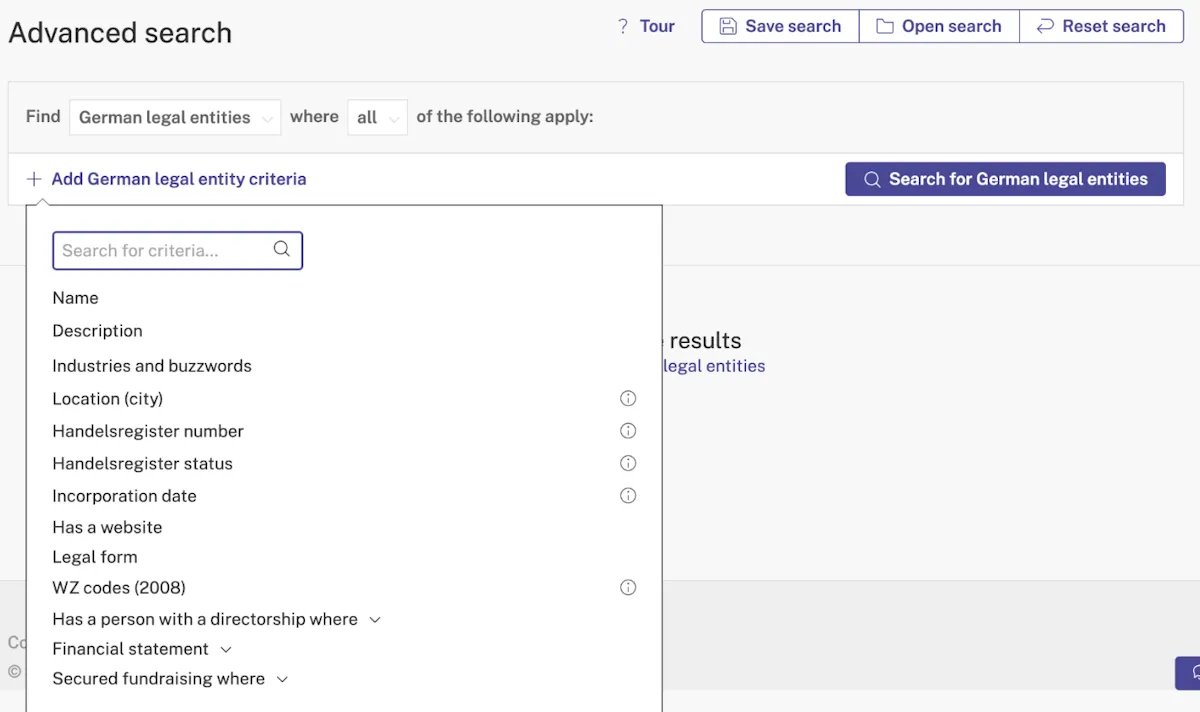Click Add German legal entity criteria
The image size is (1200, 712).
[166, 179]
